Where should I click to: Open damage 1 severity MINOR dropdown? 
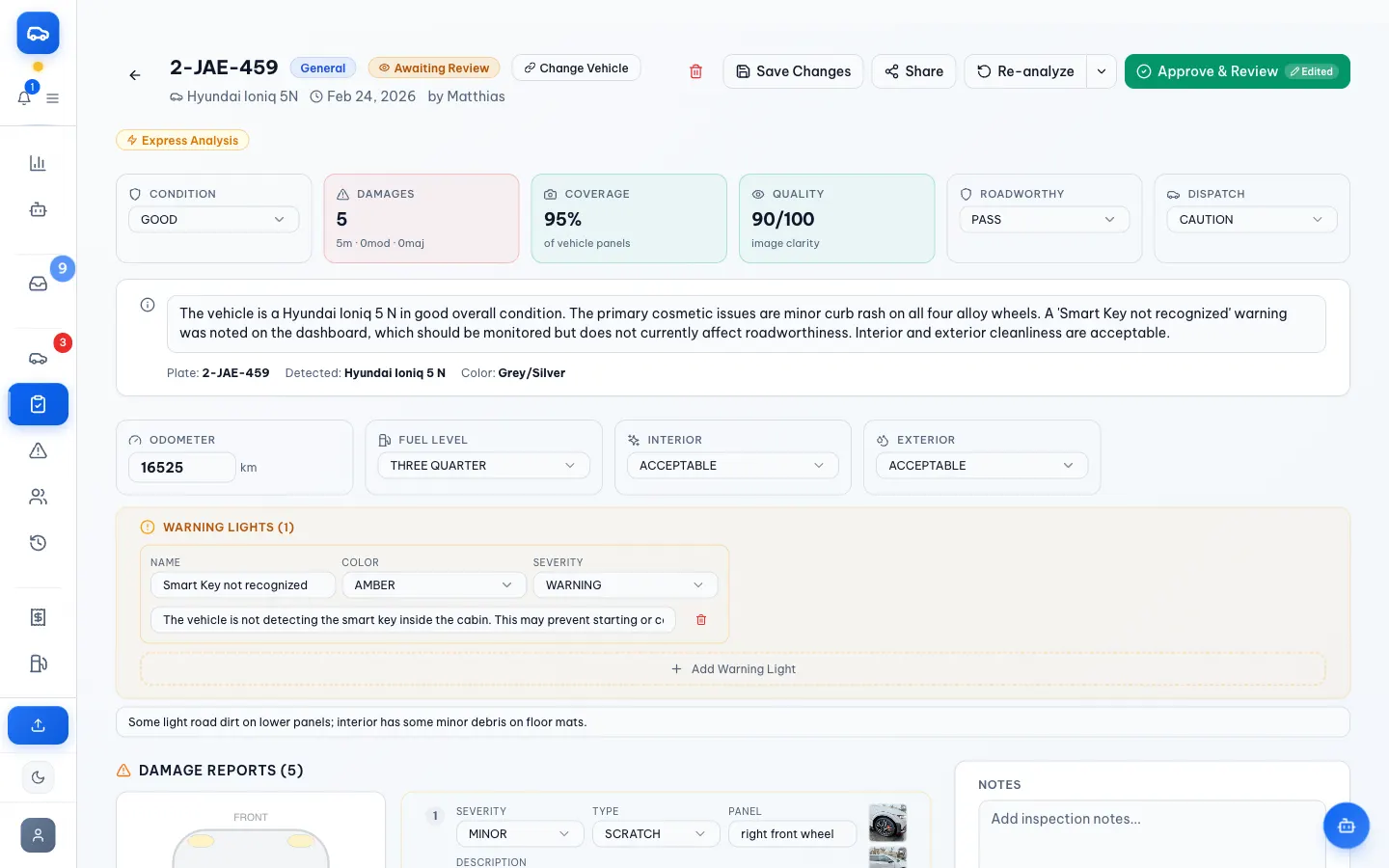pyautogui.click(x=519, y=834)
